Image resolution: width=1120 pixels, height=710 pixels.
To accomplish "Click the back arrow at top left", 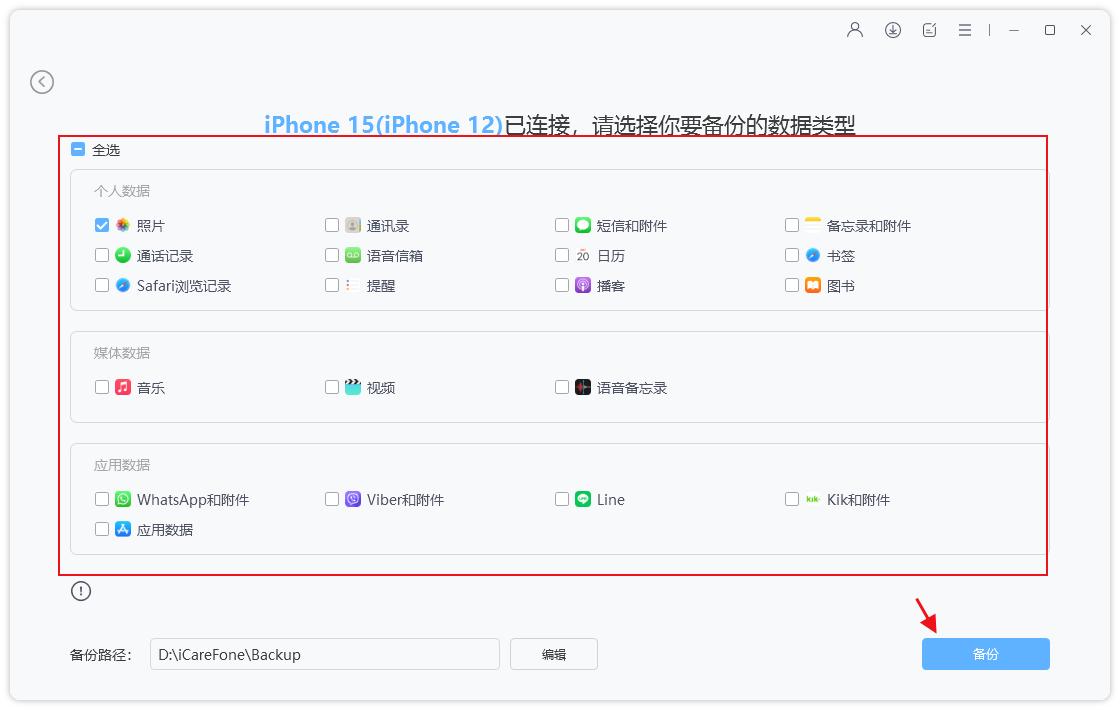I will (42, 82).
